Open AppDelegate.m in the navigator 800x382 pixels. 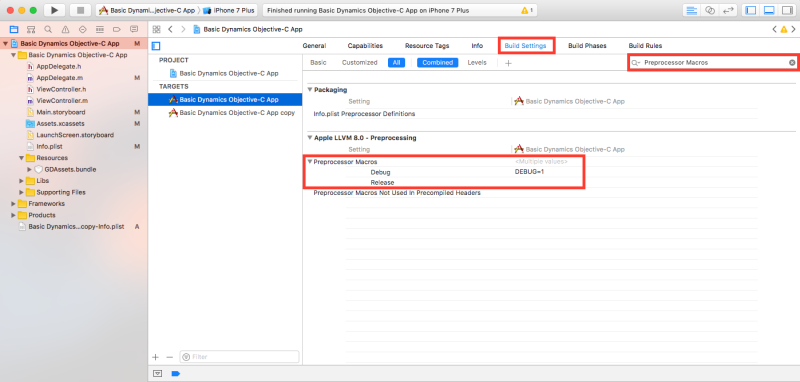click(x=59, y=78)
